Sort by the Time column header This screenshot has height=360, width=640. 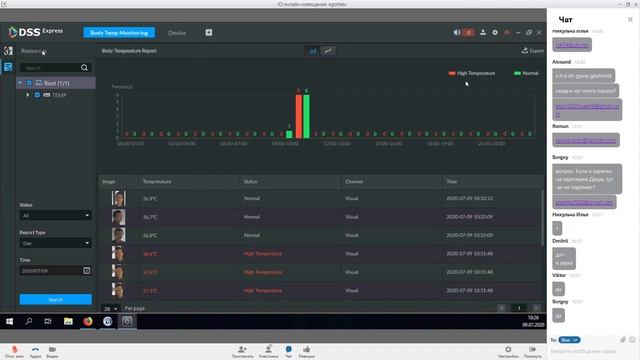coord(451,182)
